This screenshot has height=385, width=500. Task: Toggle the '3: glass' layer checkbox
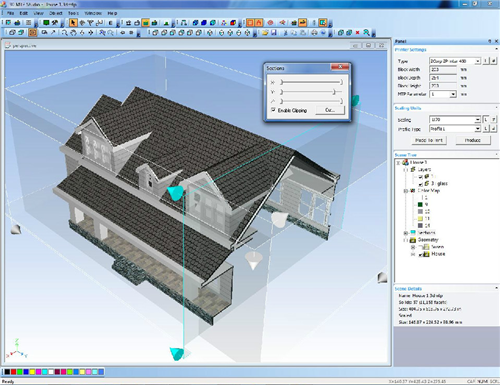[x=420, y=184]
